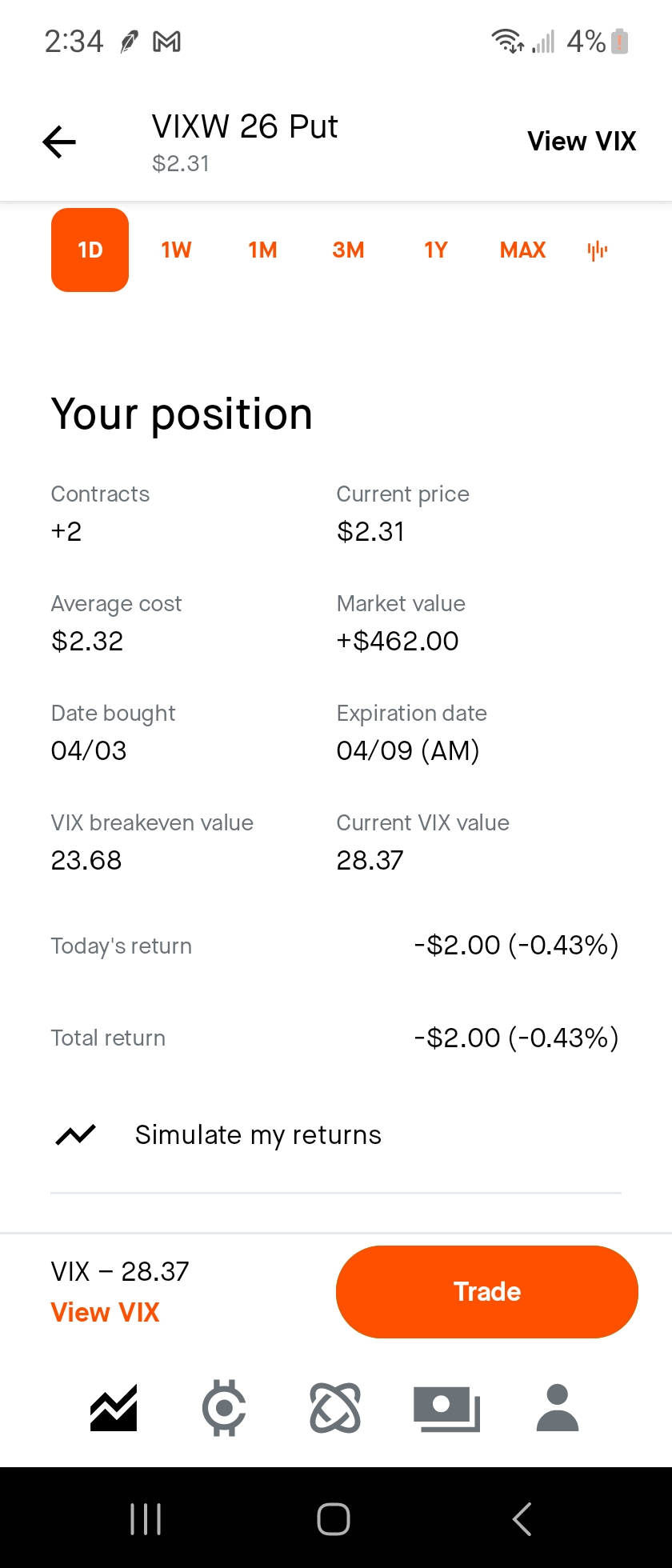Viewport: 672px width, 1568px height.
Task: Select the 1D chart range
Action: coord(90,250)
